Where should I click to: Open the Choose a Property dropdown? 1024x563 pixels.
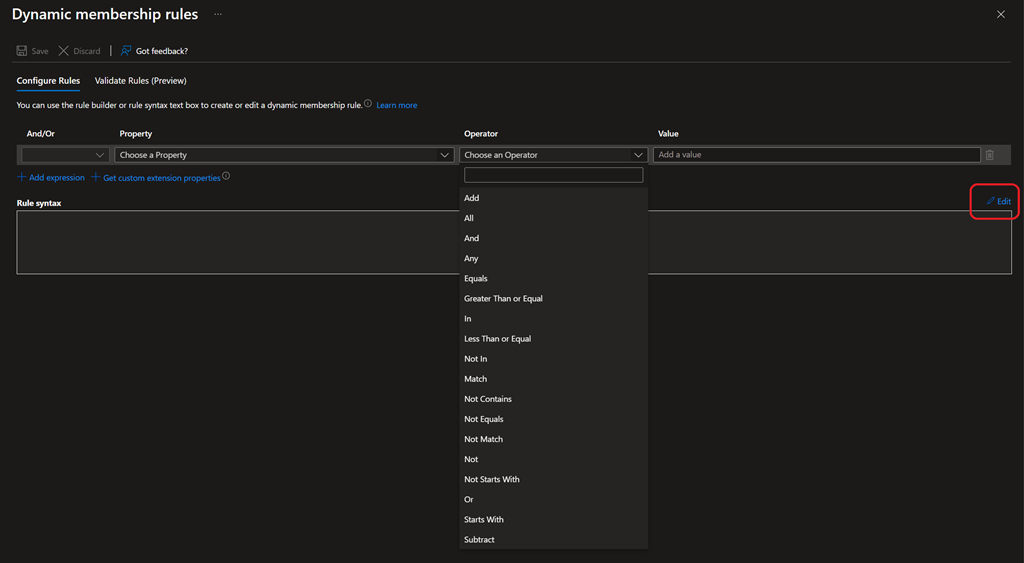click(285, 155)
